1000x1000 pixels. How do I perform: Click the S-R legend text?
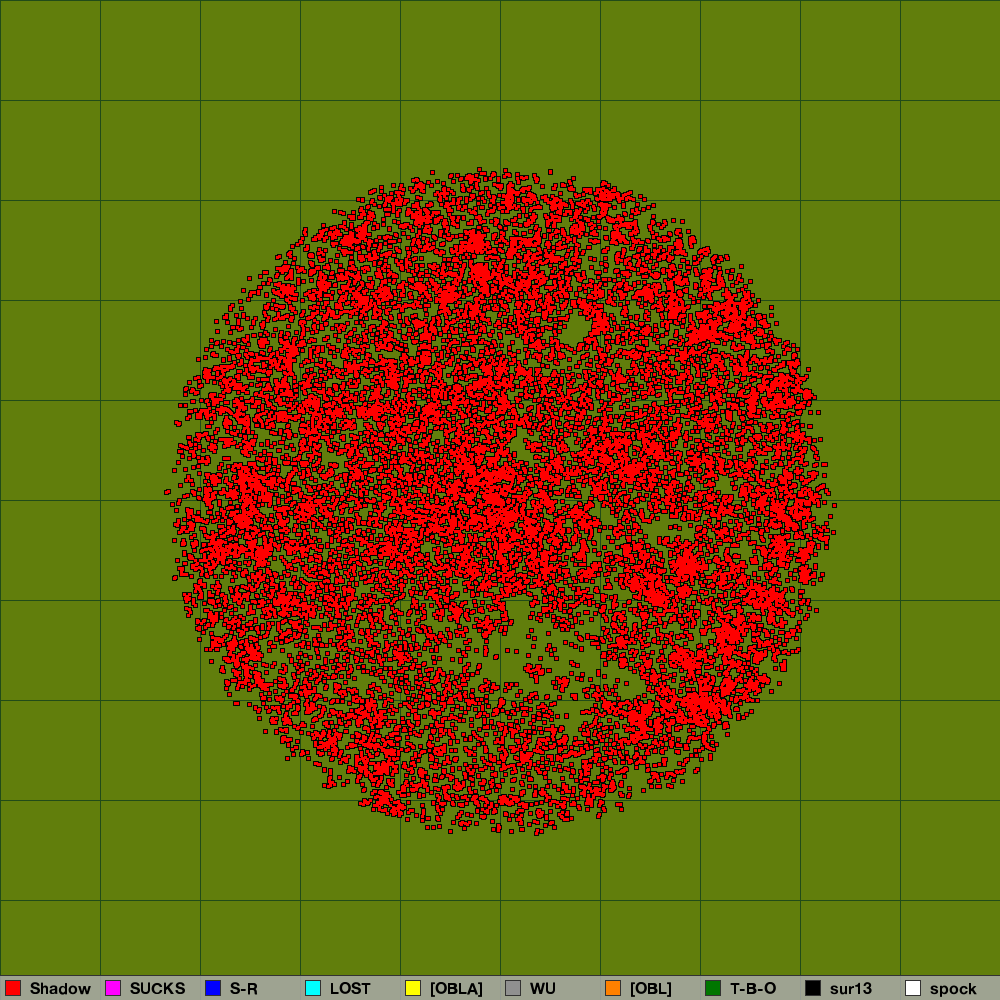coord(244,989)
